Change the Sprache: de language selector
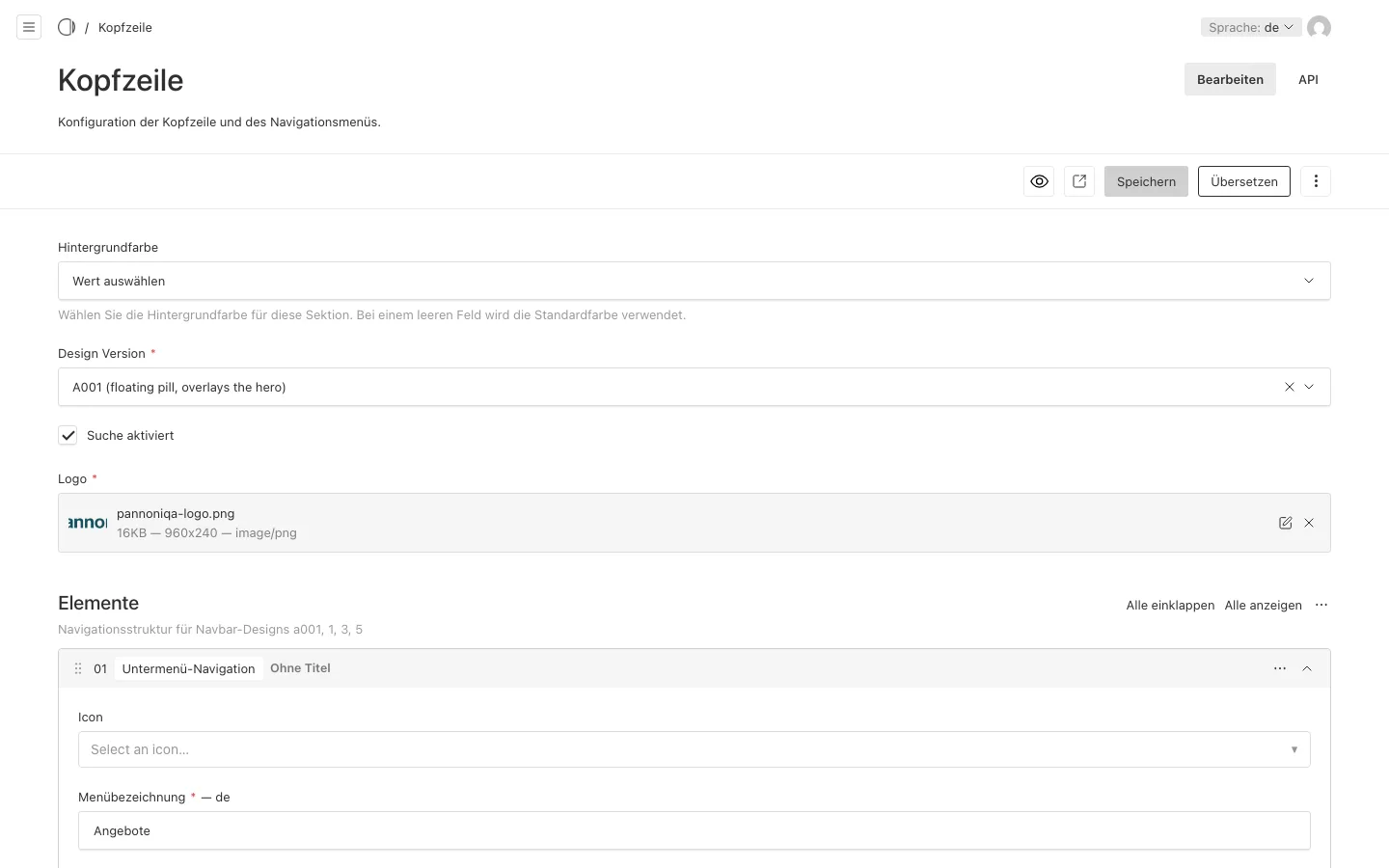Image resolution: width=1389 pixels, height=868 pixels. (x=1251, y=27)
